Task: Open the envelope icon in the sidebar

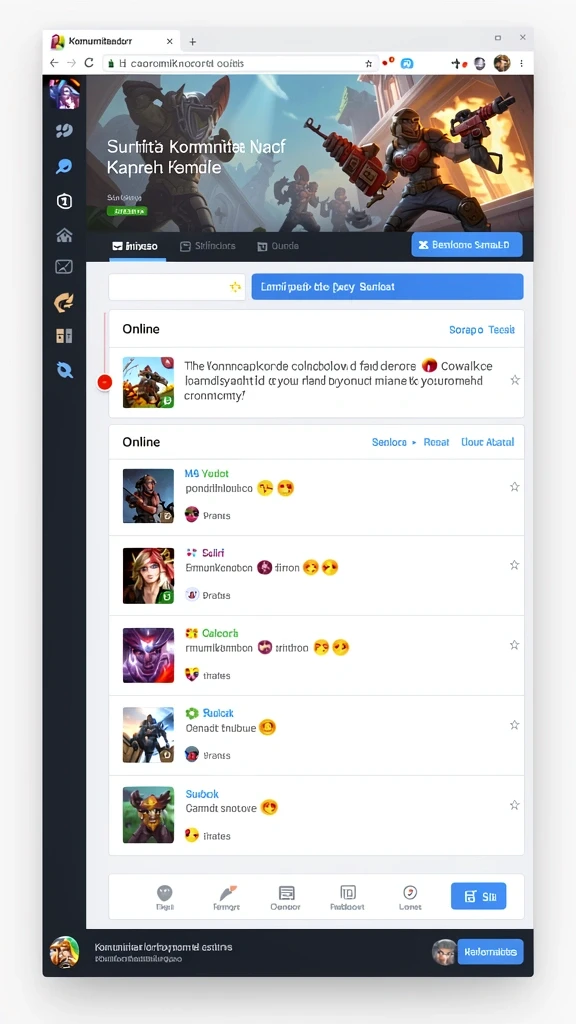Action: coord(64,266)
